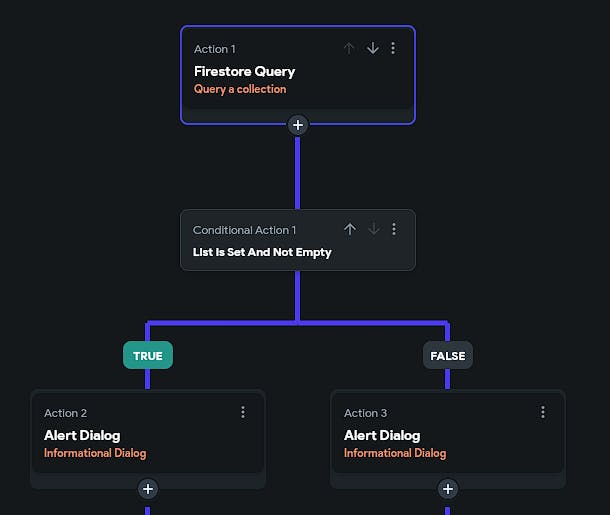Screen dimensions: 610x515
Task: Add an action below Action 3
Action: pyautogui.click(x=448, y=489)
